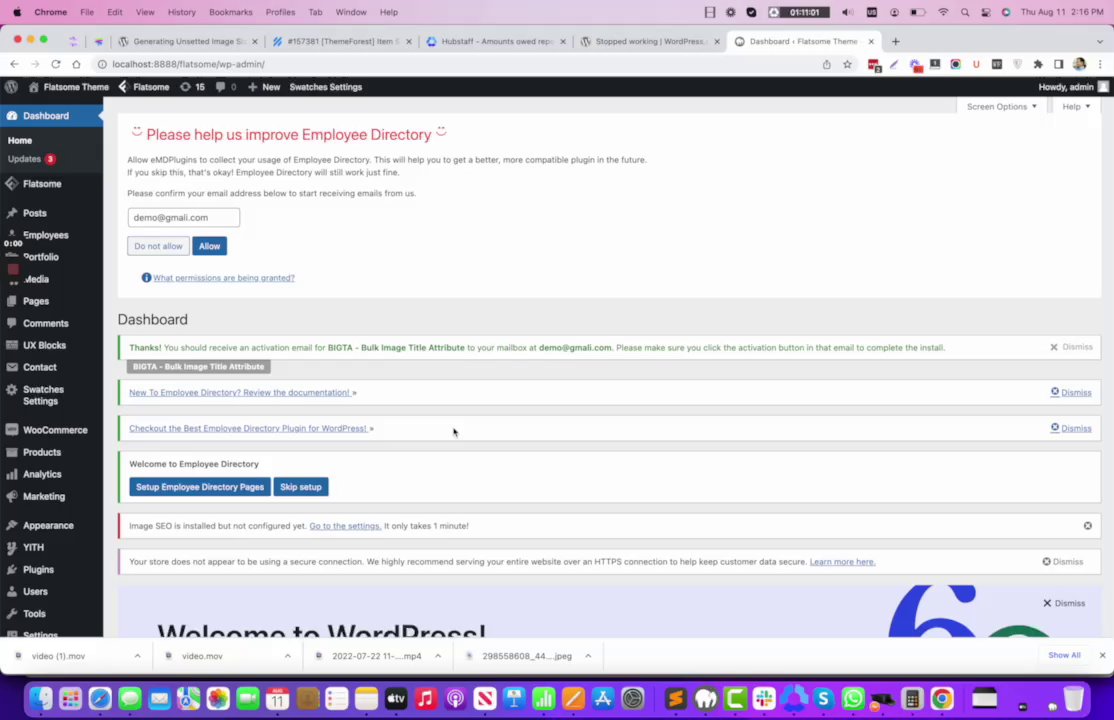The height and width of the screenshot is (720, 1114).
Task: Open the Learn more here HTTPS link
Action: (x=843, y=562)
